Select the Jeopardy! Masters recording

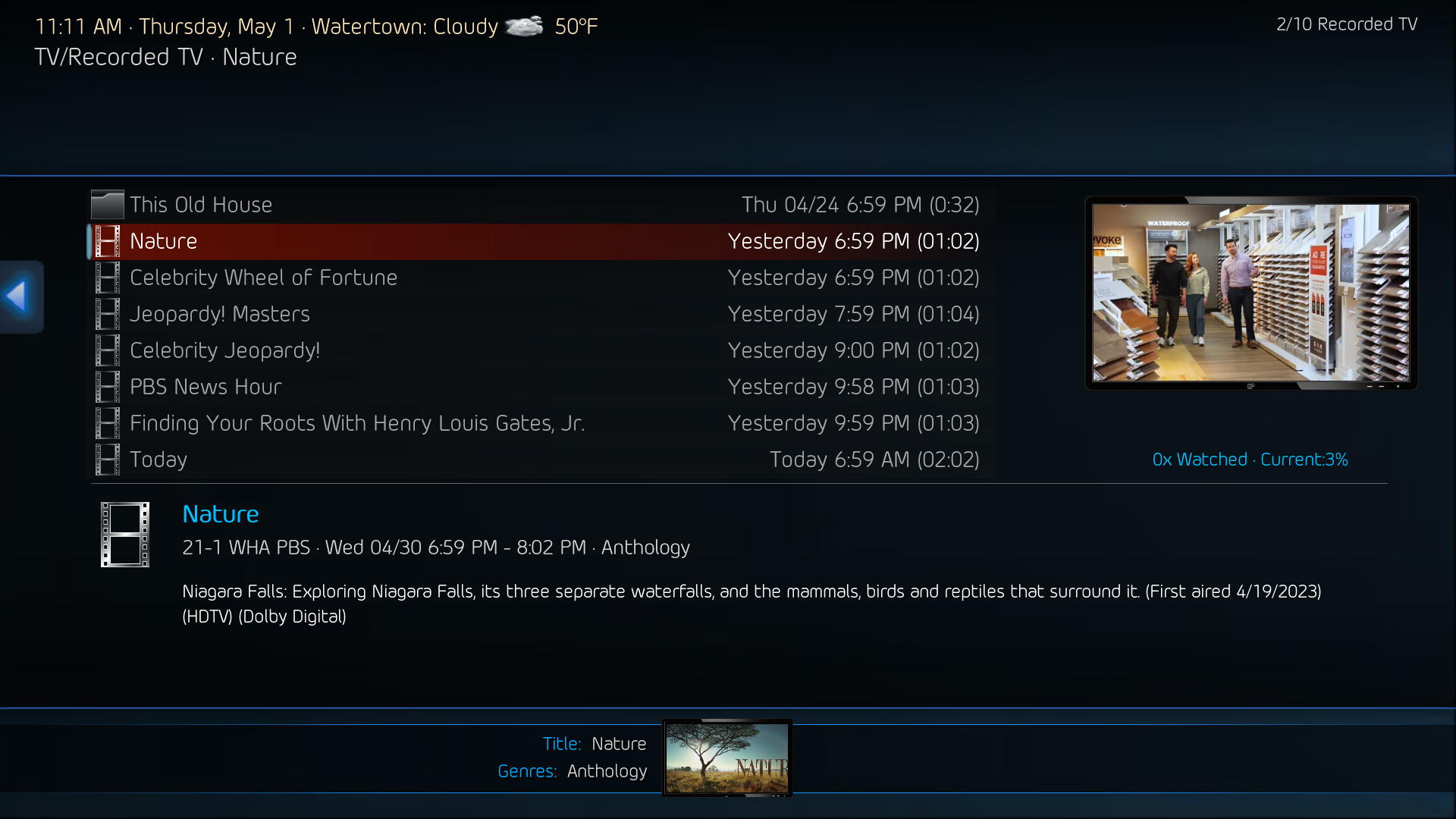point(543,314)
